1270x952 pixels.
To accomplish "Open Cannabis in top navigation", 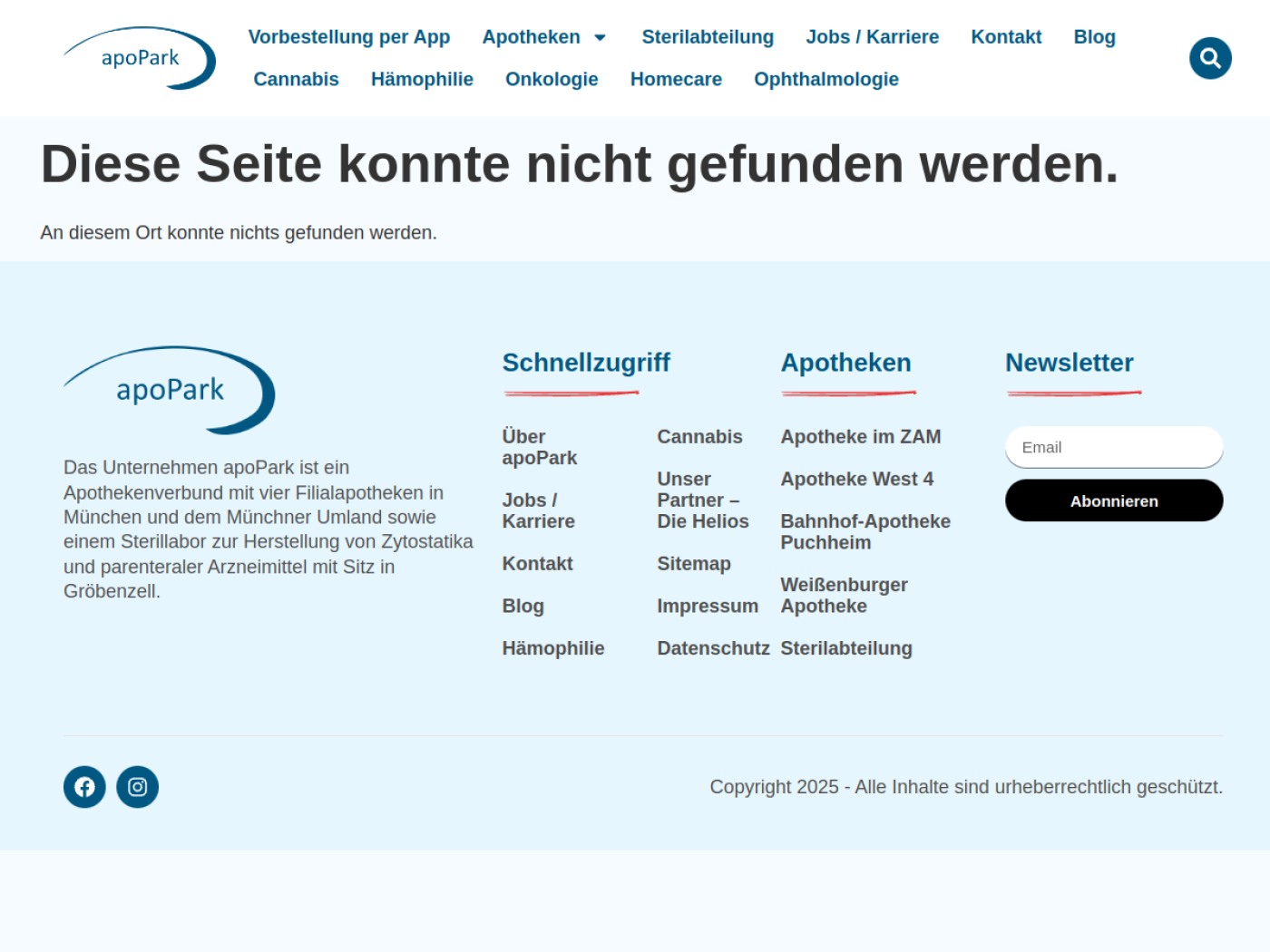I will (x=297, y=79).
